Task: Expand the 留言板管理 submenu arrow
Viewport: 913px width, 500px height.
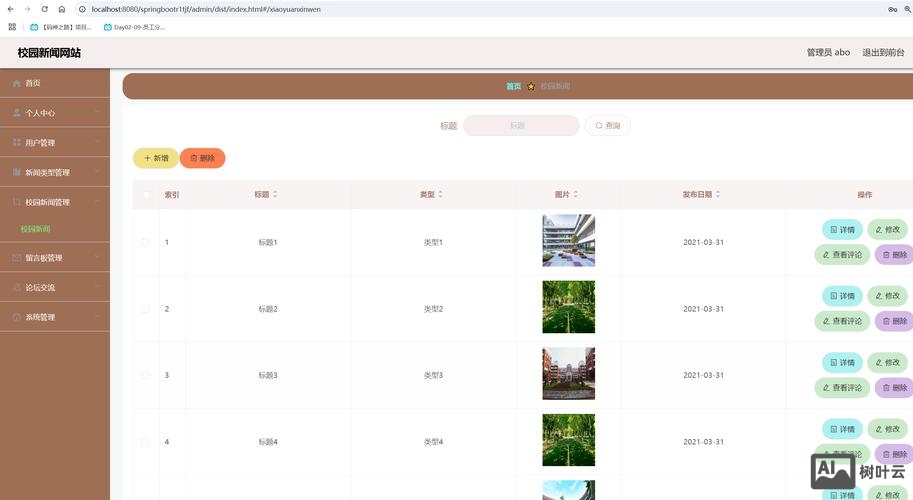Action: (x=97, y=258)
